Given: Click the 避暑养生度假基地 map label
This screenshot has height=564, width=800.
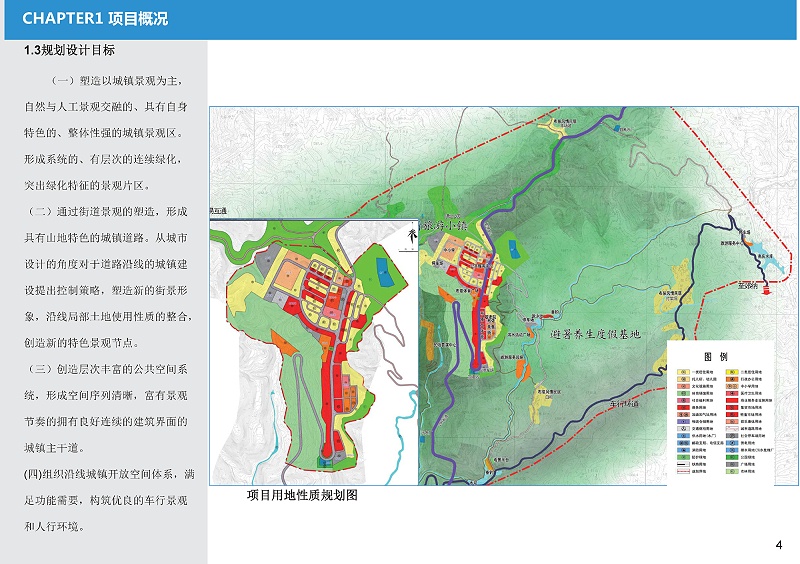Looking at the screenshot, I should 594,333.
